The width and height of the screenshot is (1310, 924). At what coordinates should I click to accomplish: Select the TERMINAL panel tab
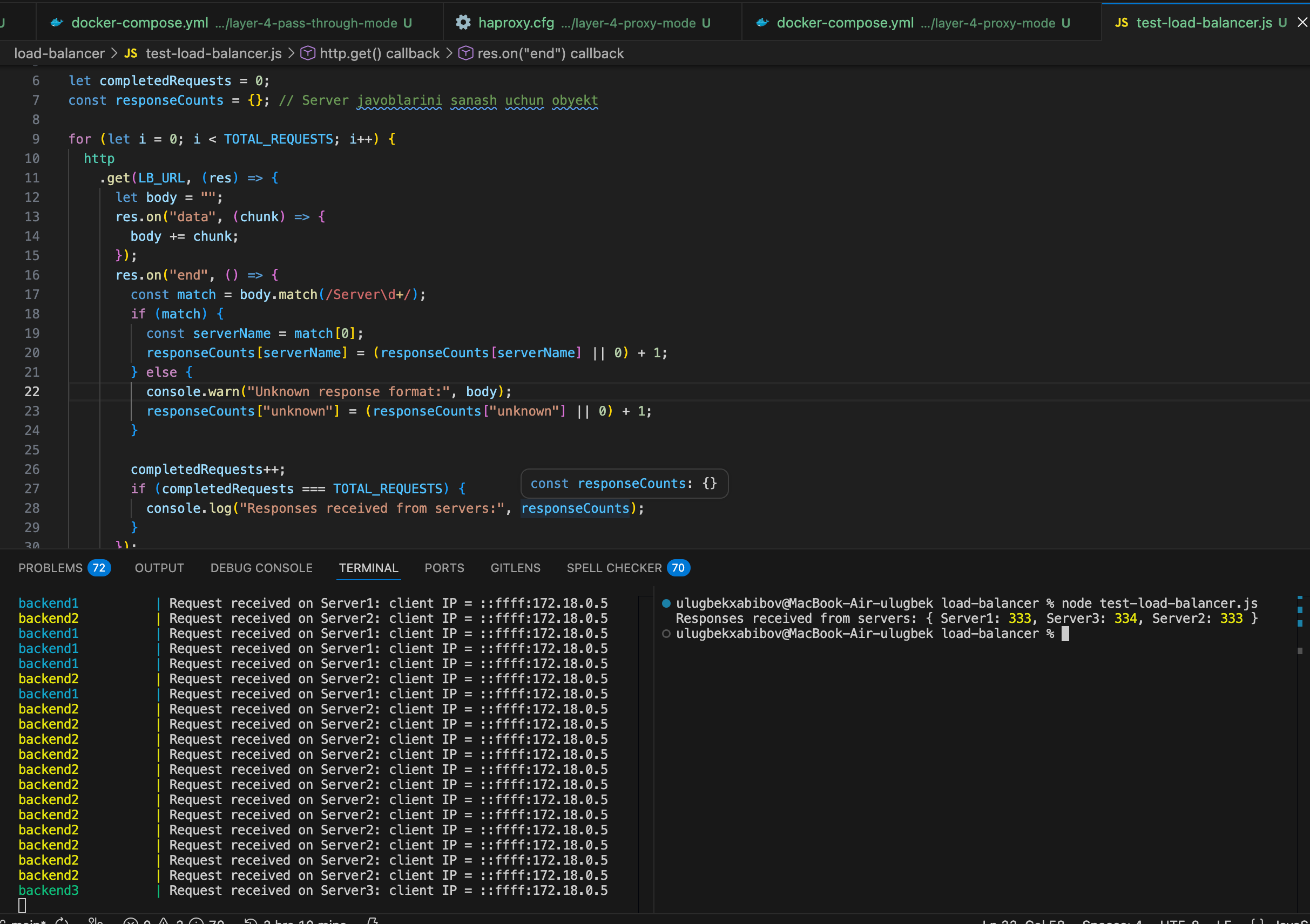click(x=369, y=568)
